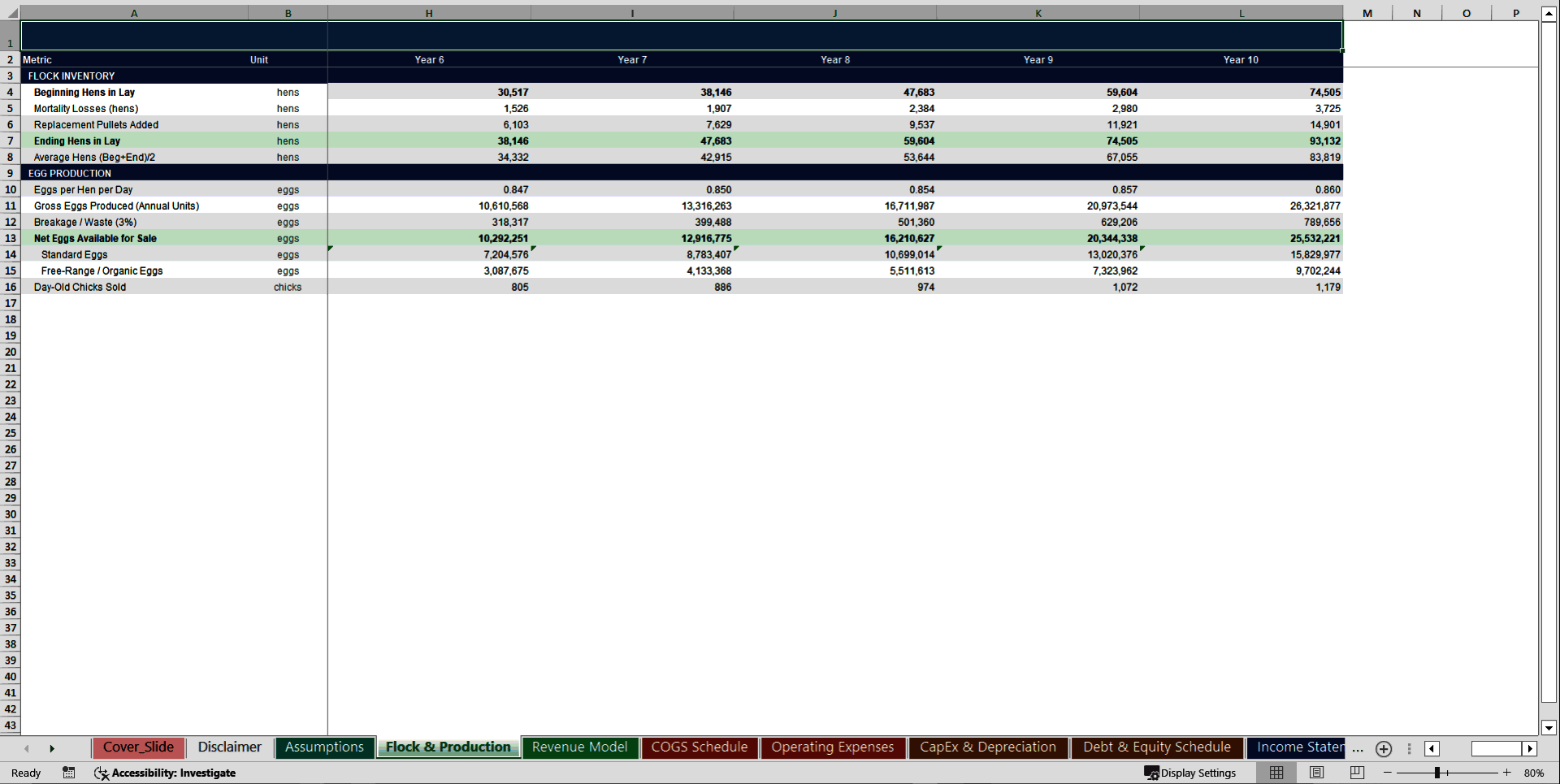Open the Assumptions sheet
Viewport: 1560px width, 784px height.
(324, 747)
